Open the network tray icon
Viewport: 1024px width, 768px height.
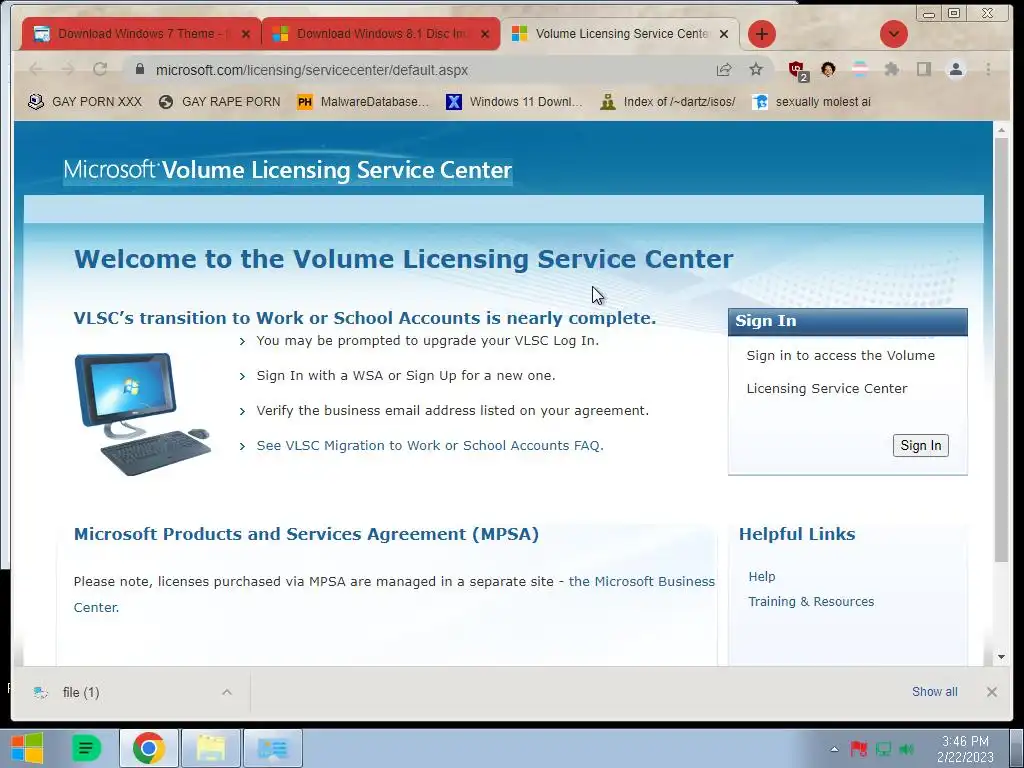pos(883,748)
